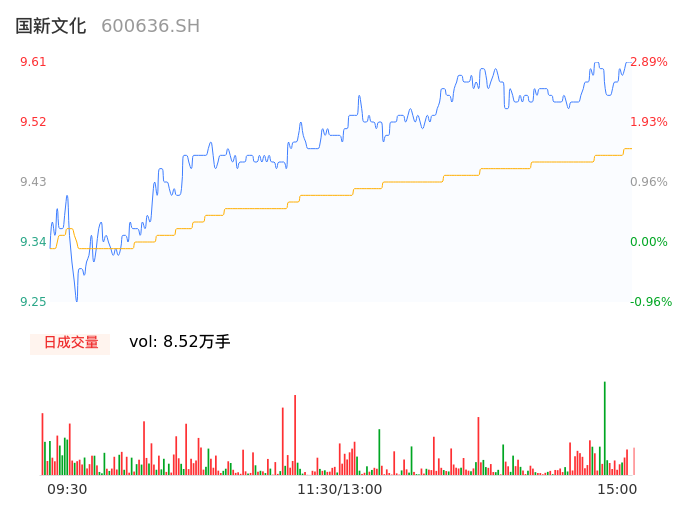Click the vol: 8.52万手 volume readout
686x524 pixels.
click(x=180, y=342)
